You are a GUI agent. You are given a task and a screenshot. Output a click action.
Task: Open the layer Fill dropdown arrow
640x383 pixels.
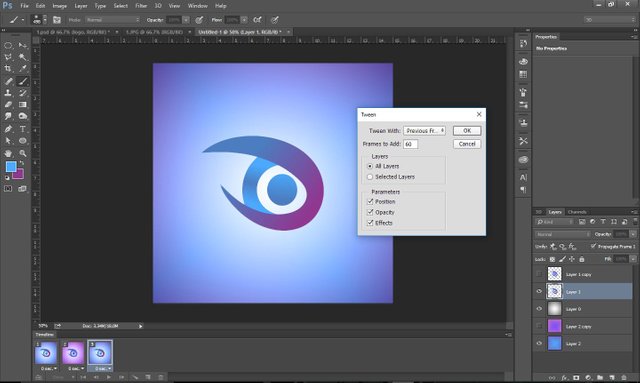tap(633, 259)
